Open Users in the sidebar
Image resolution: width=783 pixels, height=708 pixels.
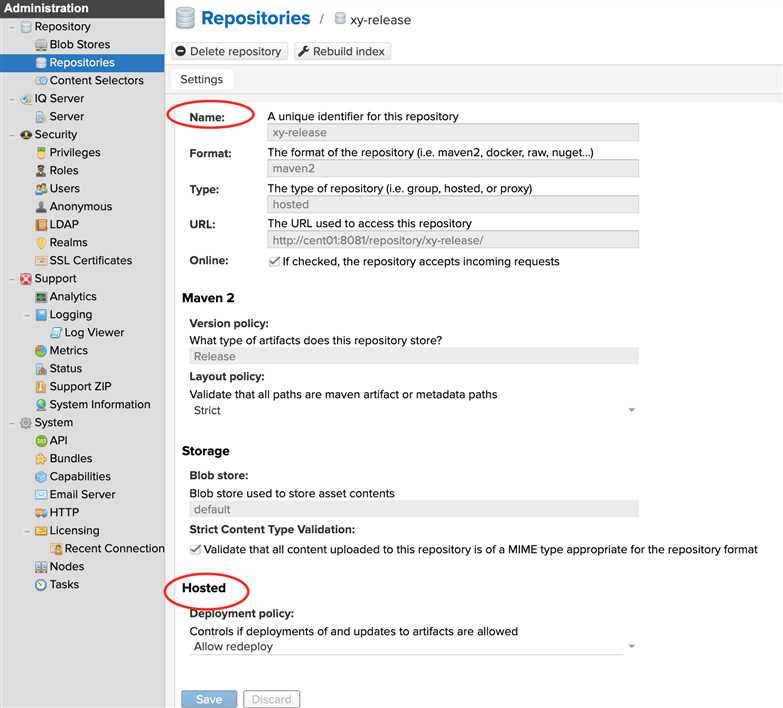(x=64, y=189)
